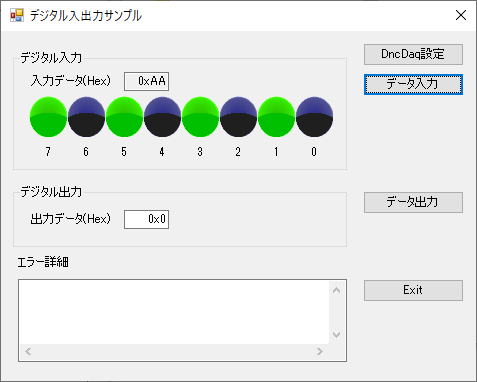Image resolution: width=477 pixels, height=382 pixels.
Task: Click the green LED indicator for bit 5
Action: click(x=124, y=117)
